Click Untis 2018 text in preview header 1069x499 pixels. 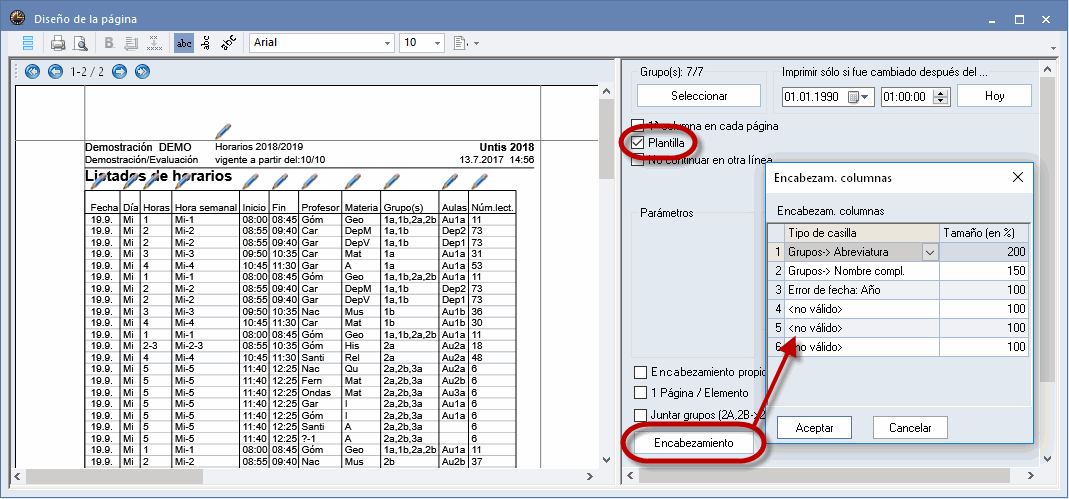pyautogui.click(x=507, y=148)
